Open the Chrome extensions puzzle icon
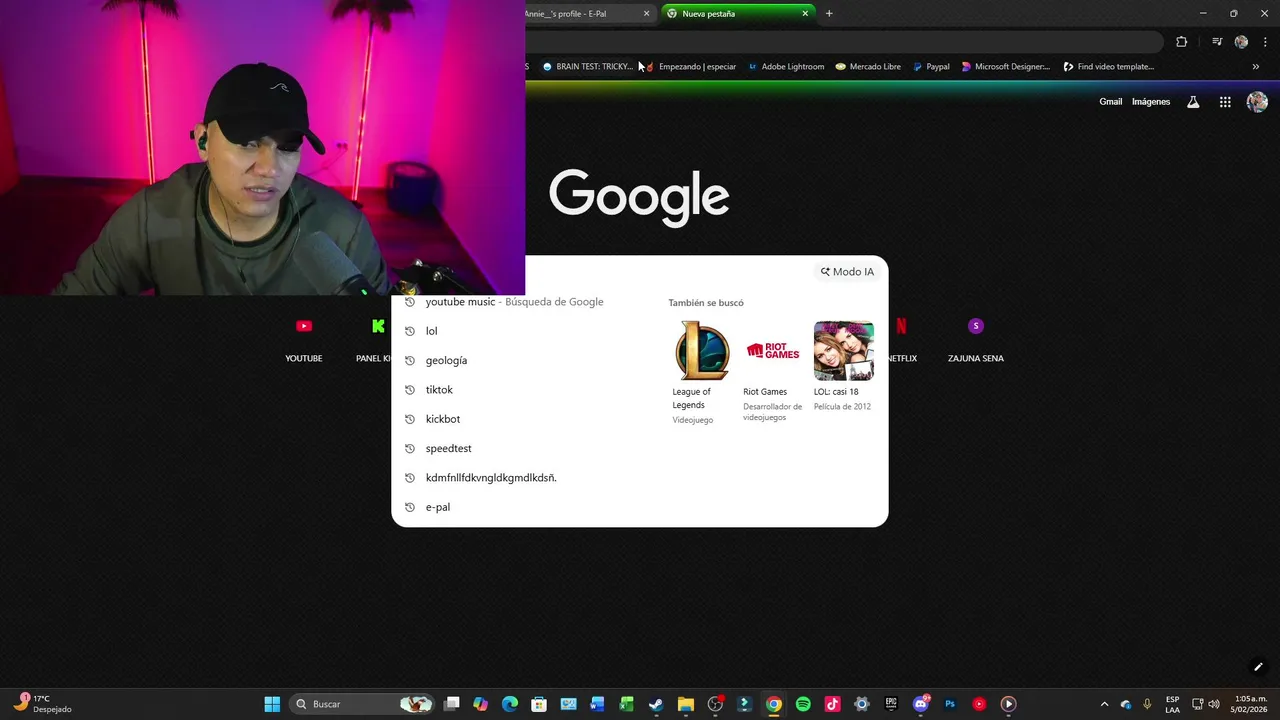The height and width of the screenshot is (720, 1280). pyautogui.click(x=1182, y=42)
